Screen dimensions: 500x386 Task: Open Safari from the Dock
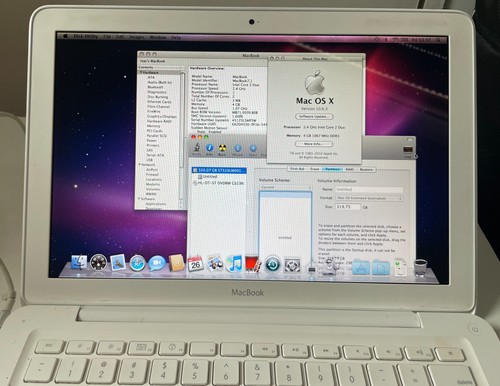pos(137,263)
